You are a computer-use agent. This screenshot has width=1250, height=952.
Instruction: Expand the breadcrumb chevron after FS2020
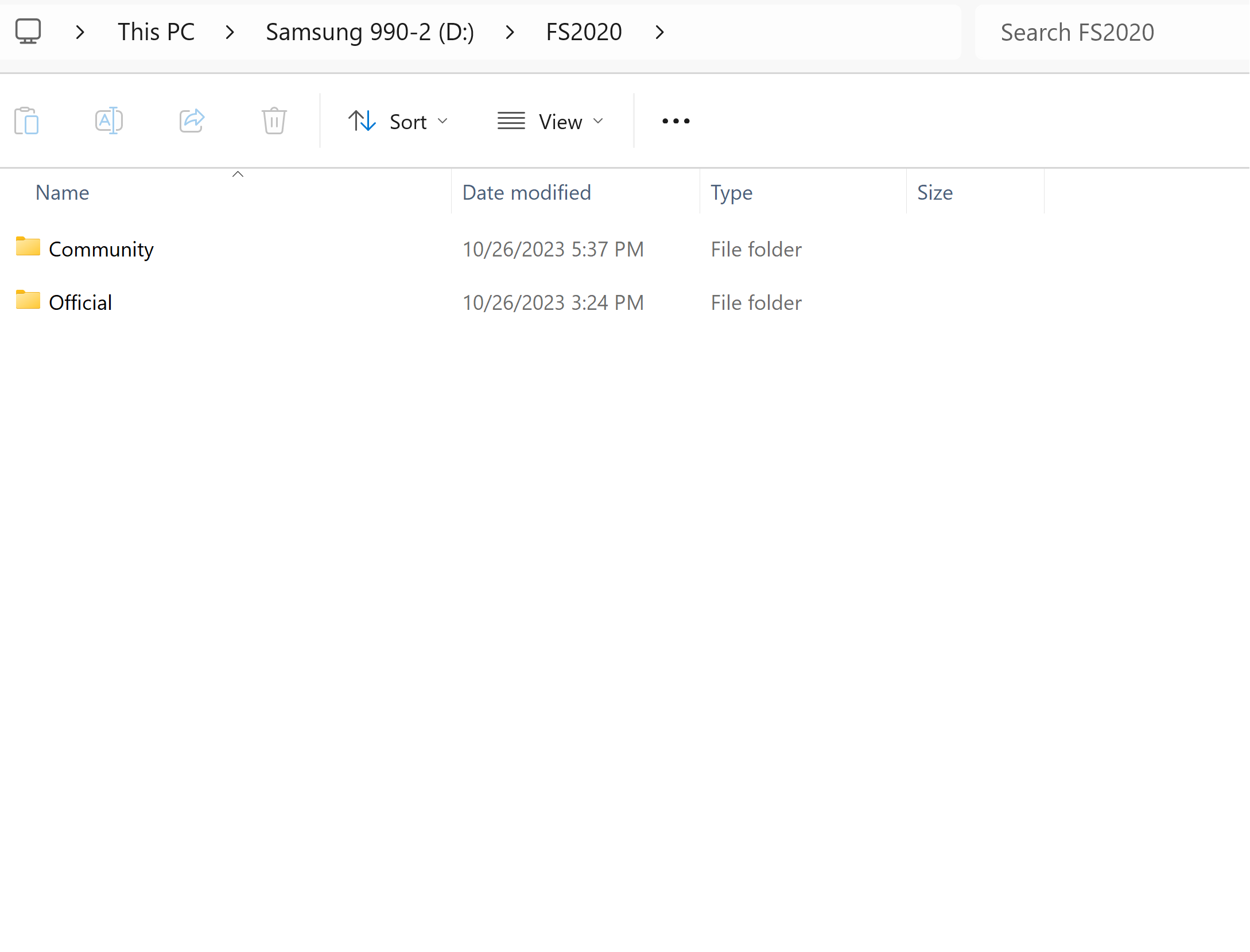point(659,32)
